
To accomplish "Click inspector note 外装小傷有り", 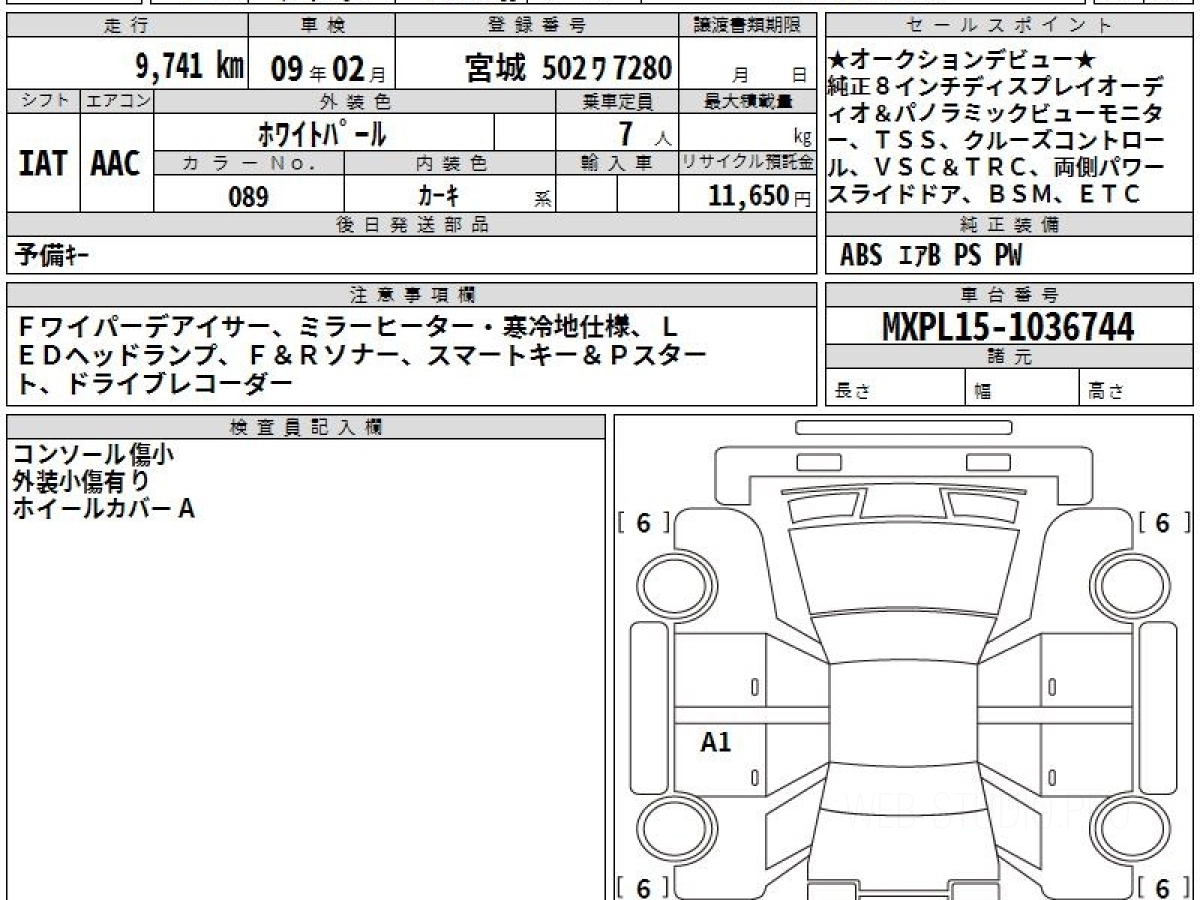I will (x=81, y=481).
